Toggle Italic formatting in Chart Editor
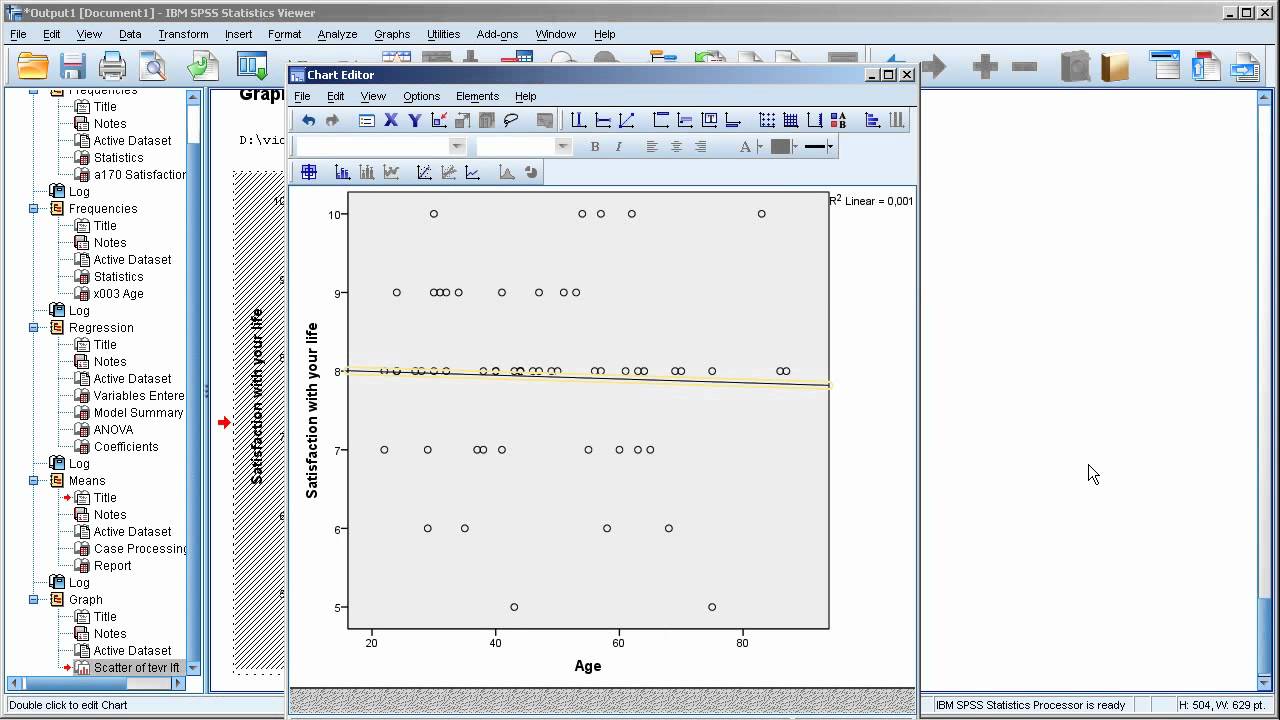 pos(618,146)
